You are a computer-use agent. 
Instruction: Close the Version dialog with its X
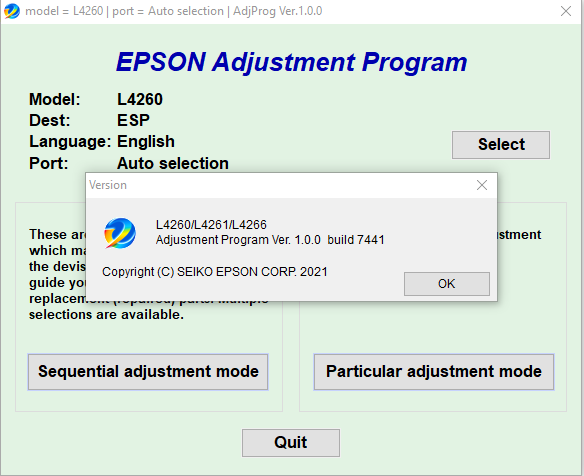[x=482, y=185]
